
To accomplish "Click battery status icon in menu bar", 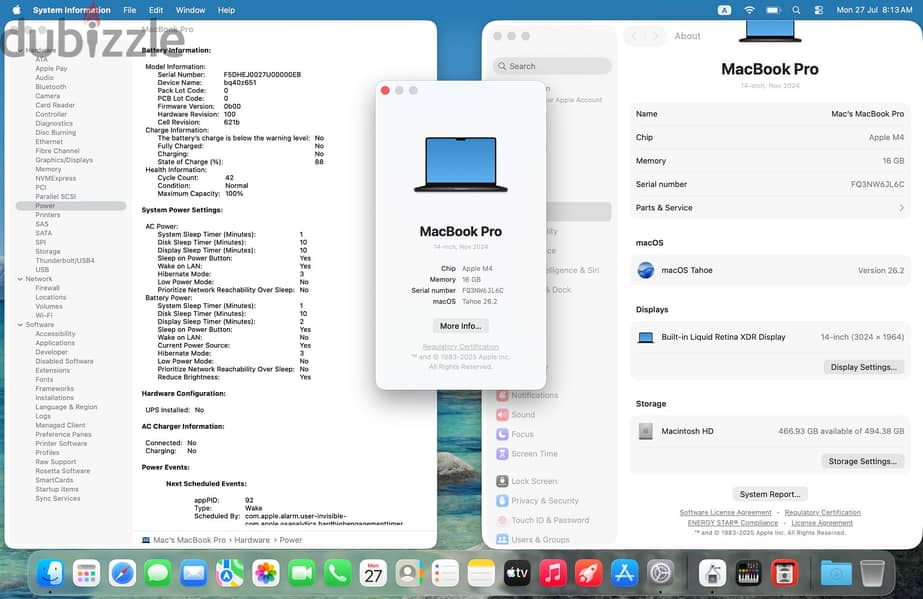I will (773, 10).
